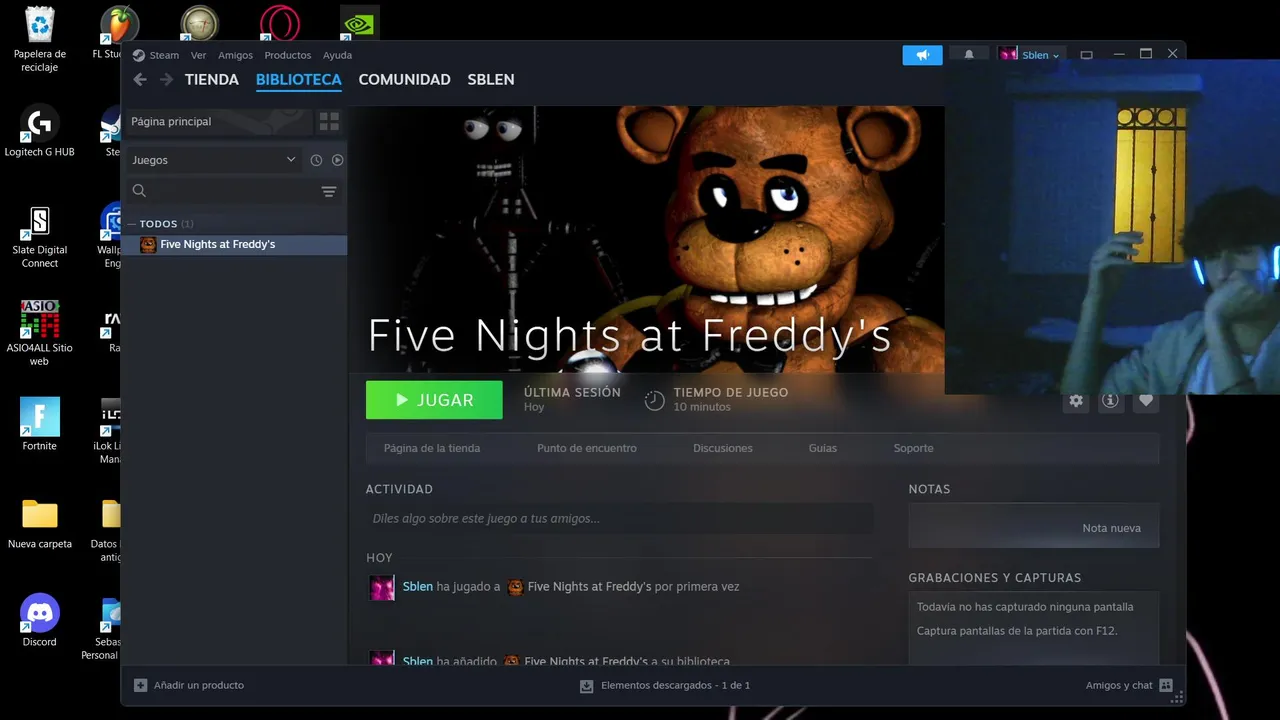
Task: Click Sblen avatar beside first-played activity
Action: tap(382, 588)
